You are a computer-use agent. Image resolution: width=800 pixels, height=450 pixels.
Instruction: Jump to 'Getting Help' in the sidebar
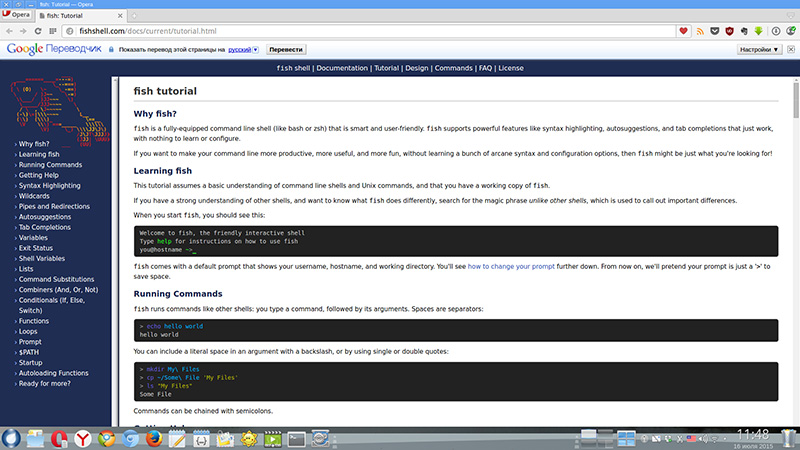click(38, 175)
